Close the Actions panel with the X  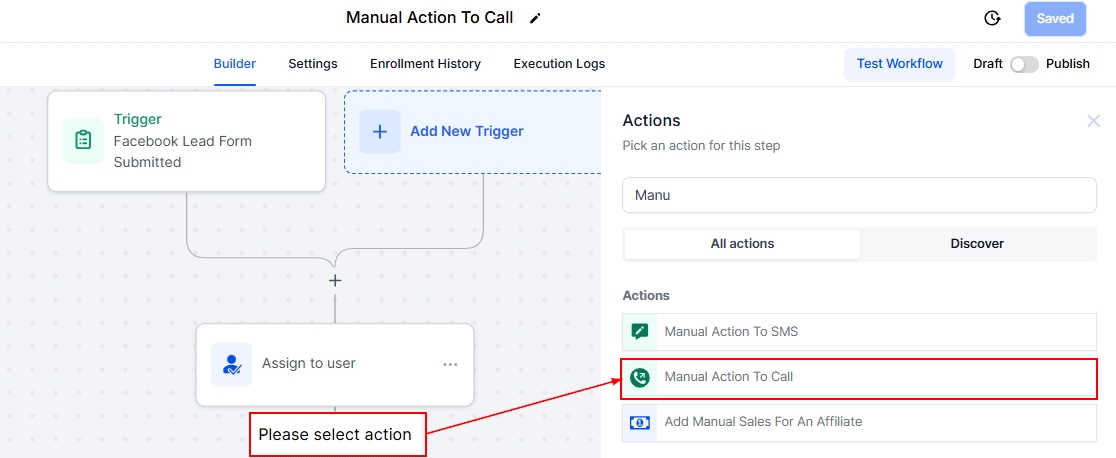(x=1093, y=121)
